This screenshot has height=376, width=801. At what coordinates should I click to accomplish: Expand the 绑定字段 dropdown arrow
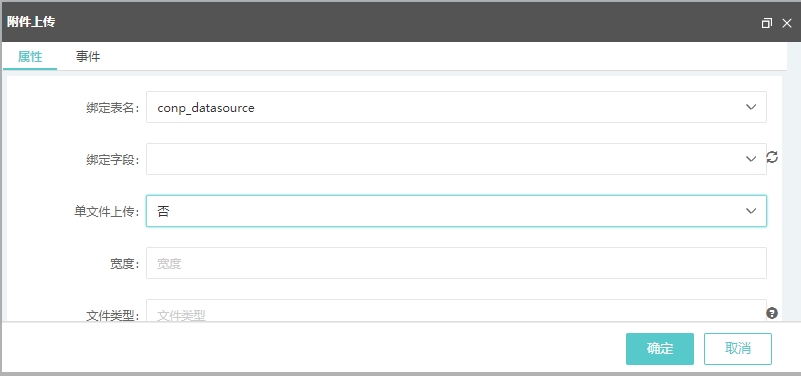[750, 159]
